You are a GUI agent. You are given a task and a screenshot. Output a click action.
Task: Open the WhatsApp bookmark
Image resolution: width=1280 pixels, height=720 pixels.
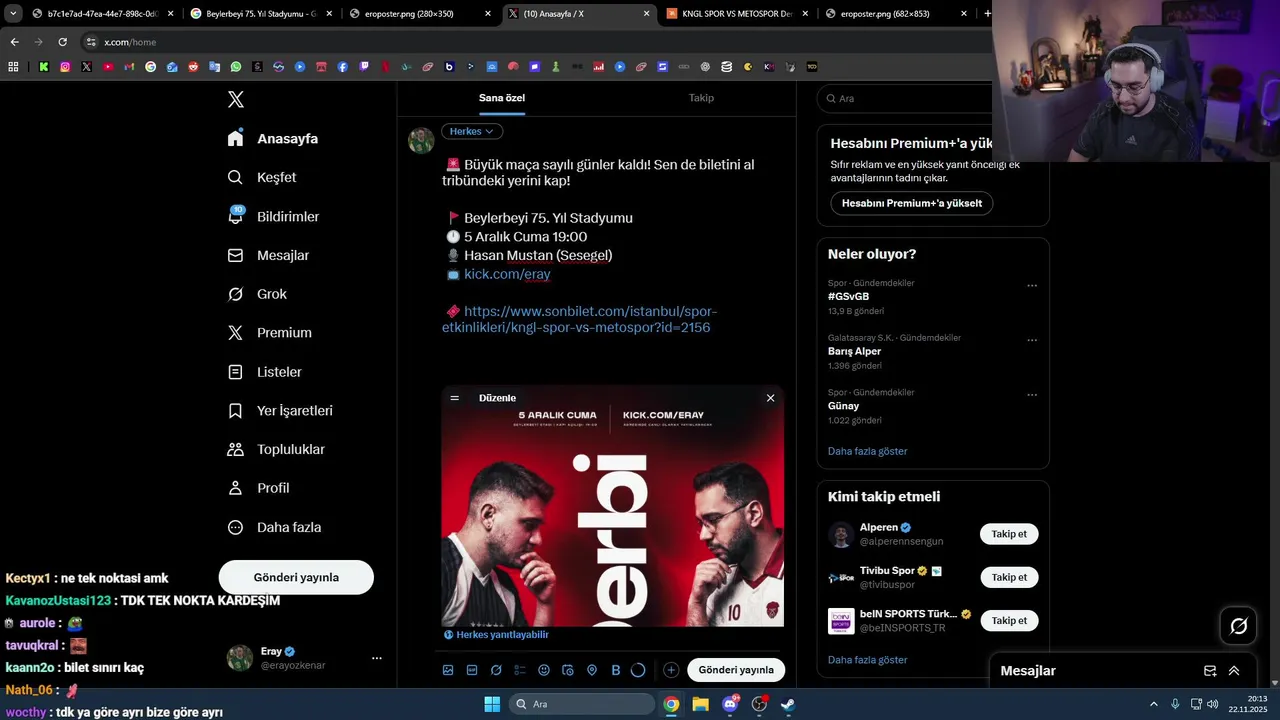pyautogui.click(x=236, y=67)
